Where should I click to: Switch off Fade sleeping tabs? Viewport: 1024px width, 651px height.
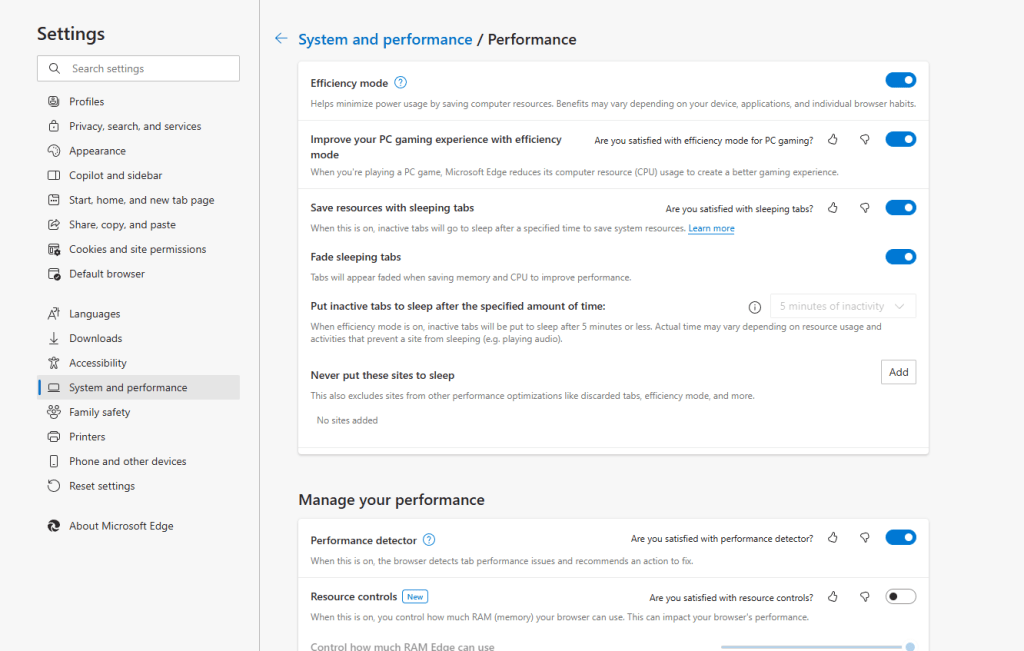tap(901, 257)
